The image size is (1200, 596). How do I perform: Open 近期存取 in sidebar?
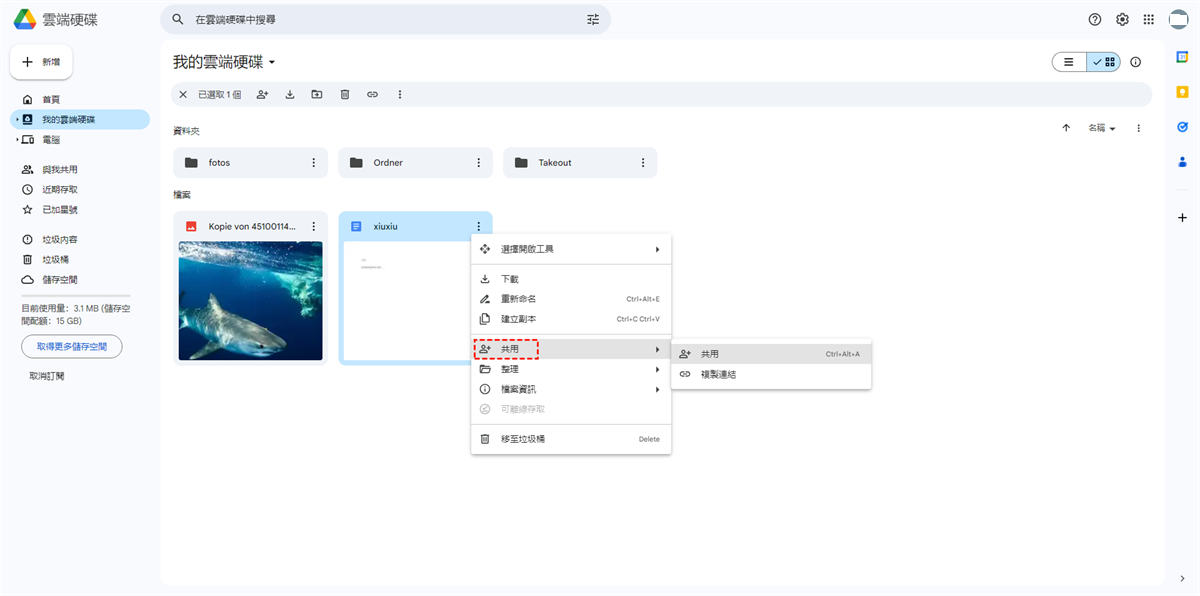(80, 189)
